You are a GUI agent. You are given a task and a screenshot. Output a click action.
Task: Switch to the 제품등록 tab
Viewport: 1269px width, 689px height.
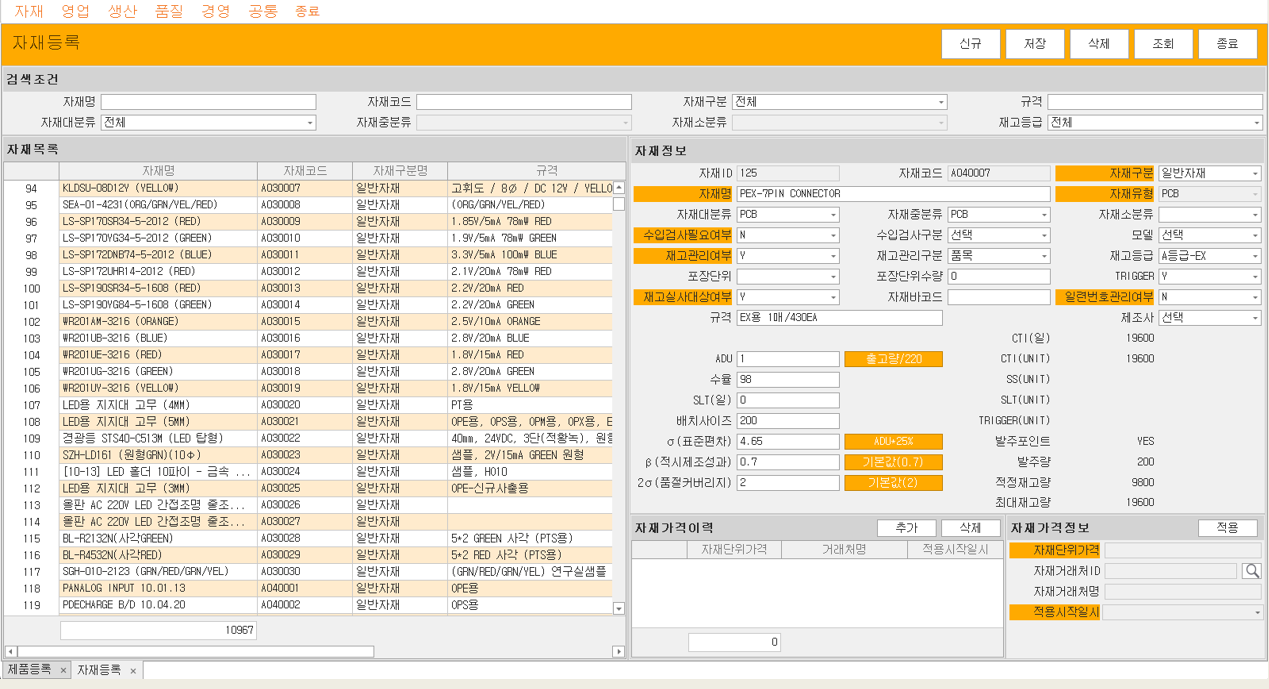[x=29, y=670]
